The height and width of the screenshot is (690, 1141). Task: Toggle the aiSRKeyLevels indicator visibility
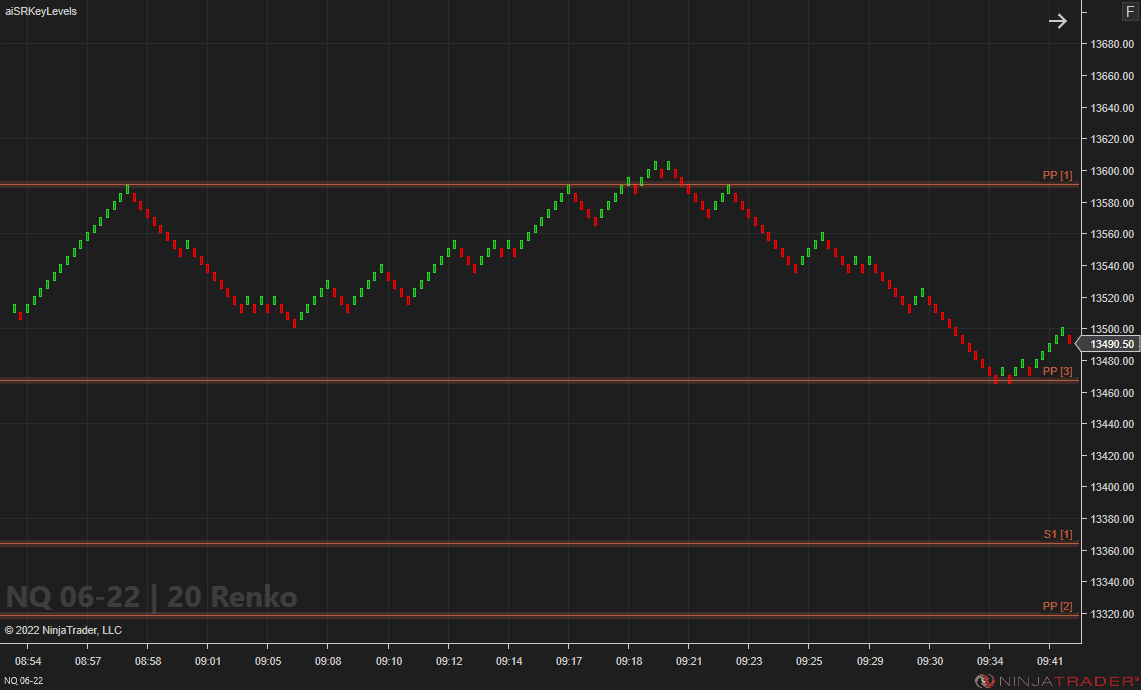pos(41,13)
